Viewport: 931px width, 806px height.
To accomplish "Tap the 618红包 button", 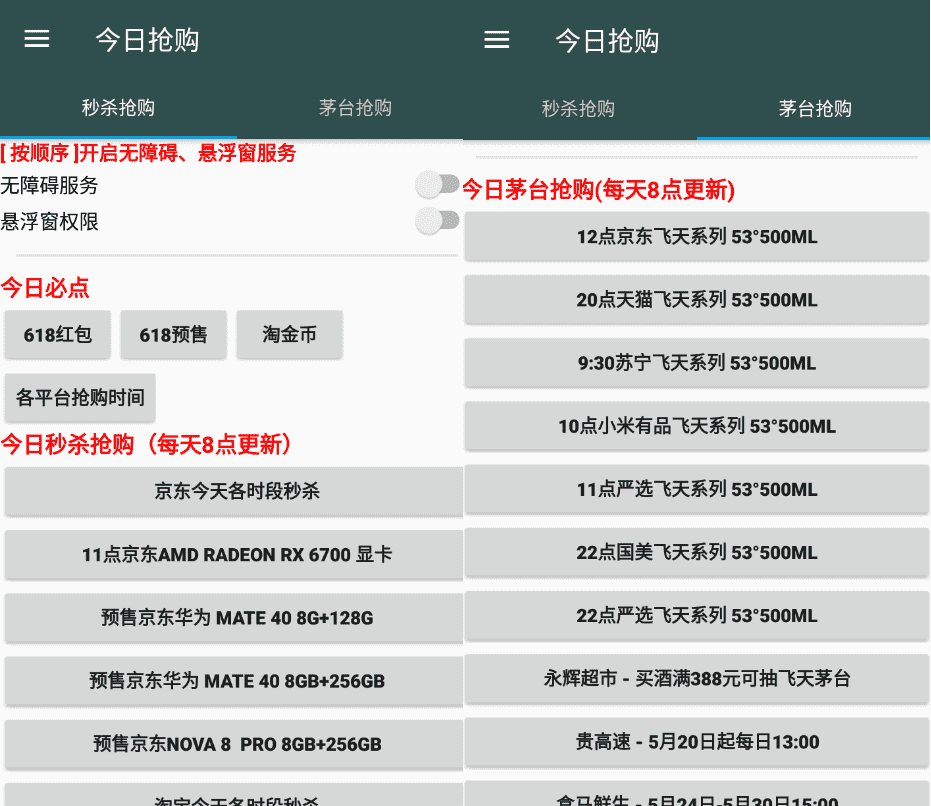I will [57, 335].
